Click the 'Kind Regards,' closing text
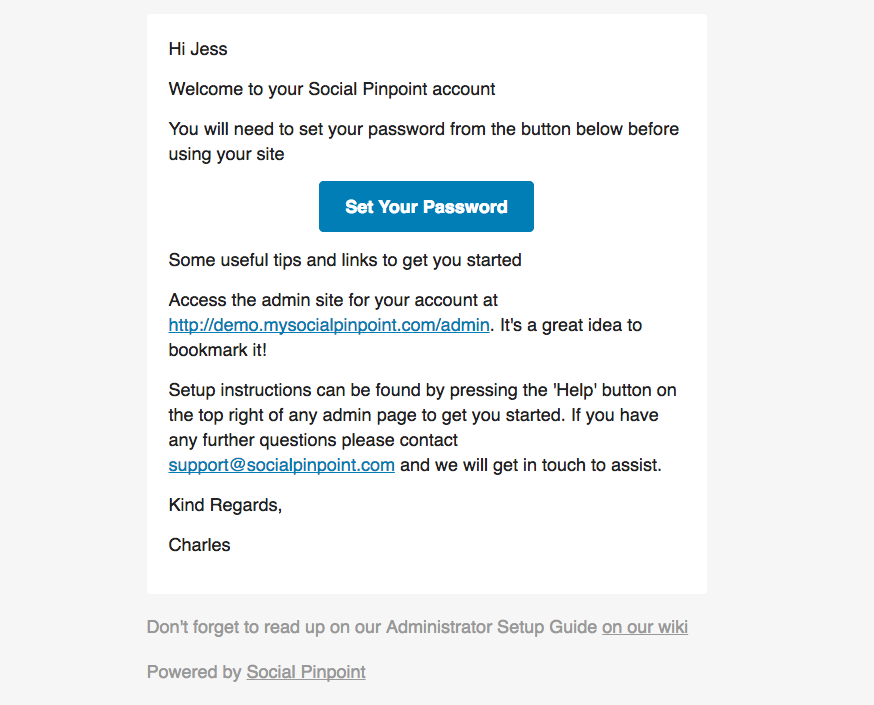874x705 pixels. [x=225, y=505]
